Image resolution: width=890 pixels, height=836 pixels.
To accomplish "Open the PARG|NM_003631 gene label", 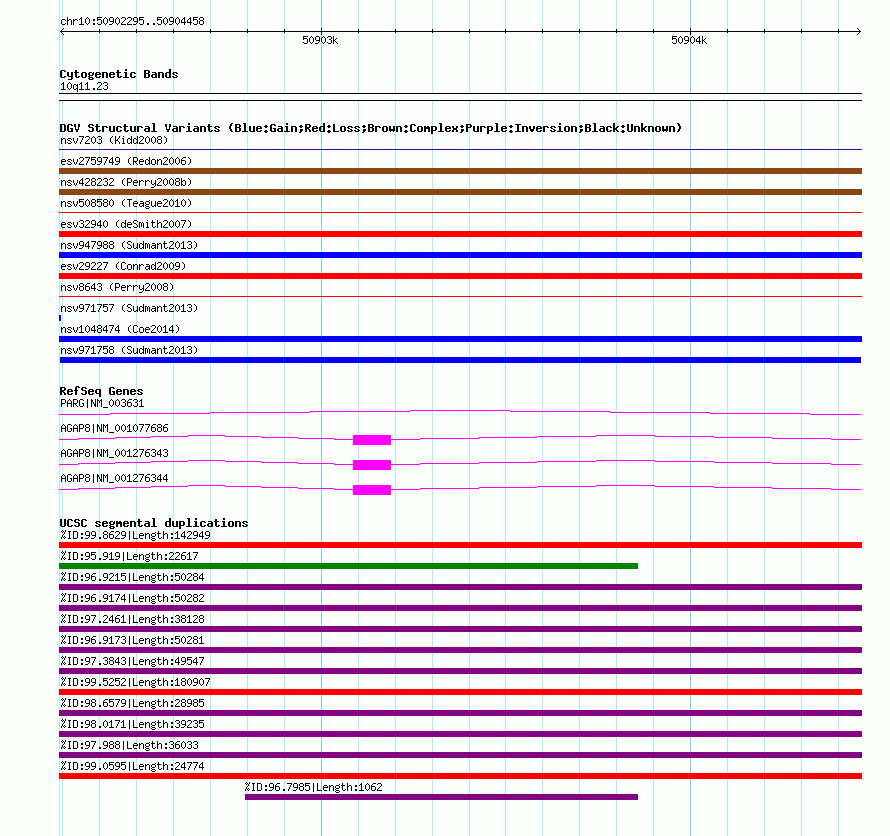I will [102, 404].
